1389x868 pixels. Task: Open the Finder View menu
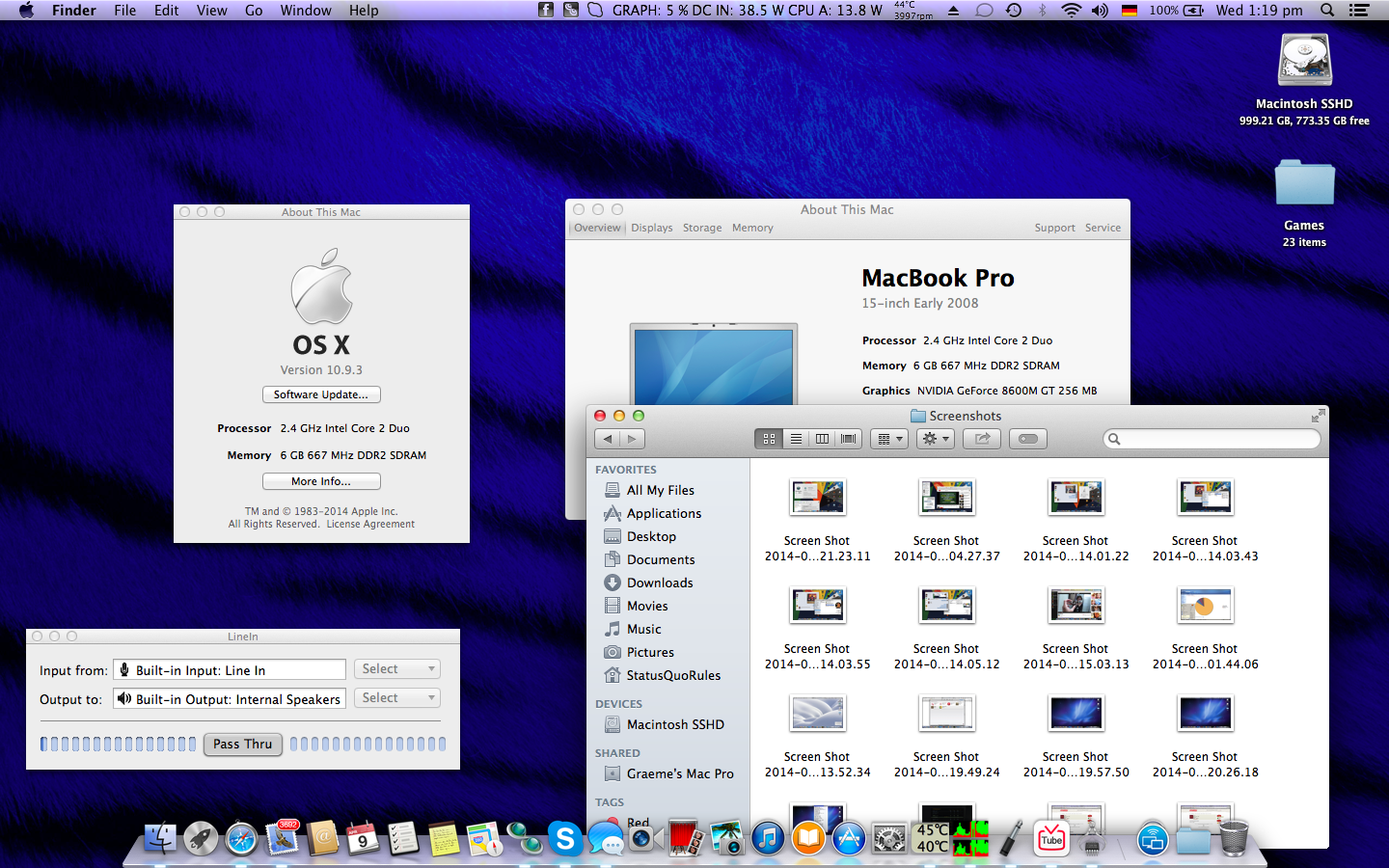[211, 11]
